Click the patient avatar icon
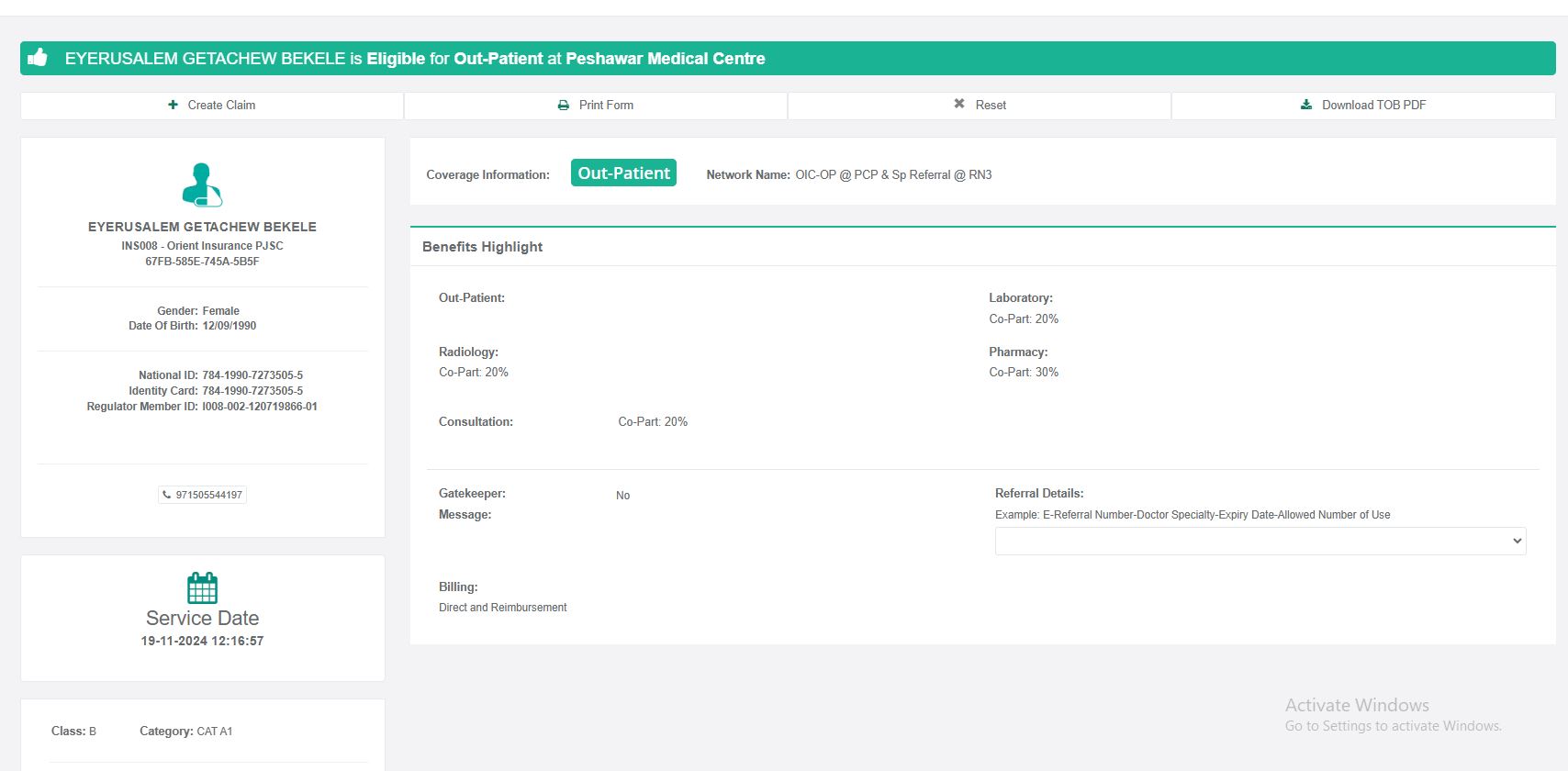Viewport: 1568px width, 771px height. [x=202, y=184]
